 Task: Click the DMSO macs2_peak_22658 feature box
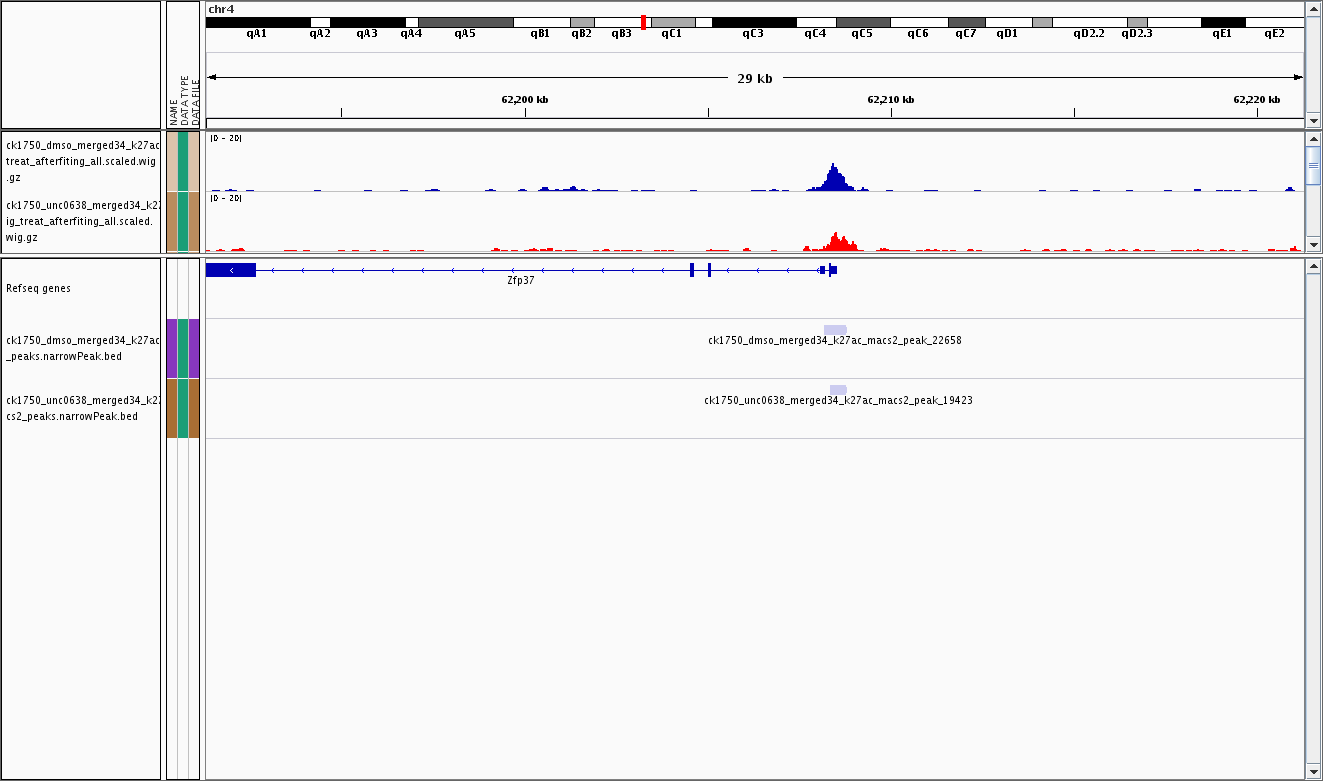pyautogui.click(x=835, y=330)
